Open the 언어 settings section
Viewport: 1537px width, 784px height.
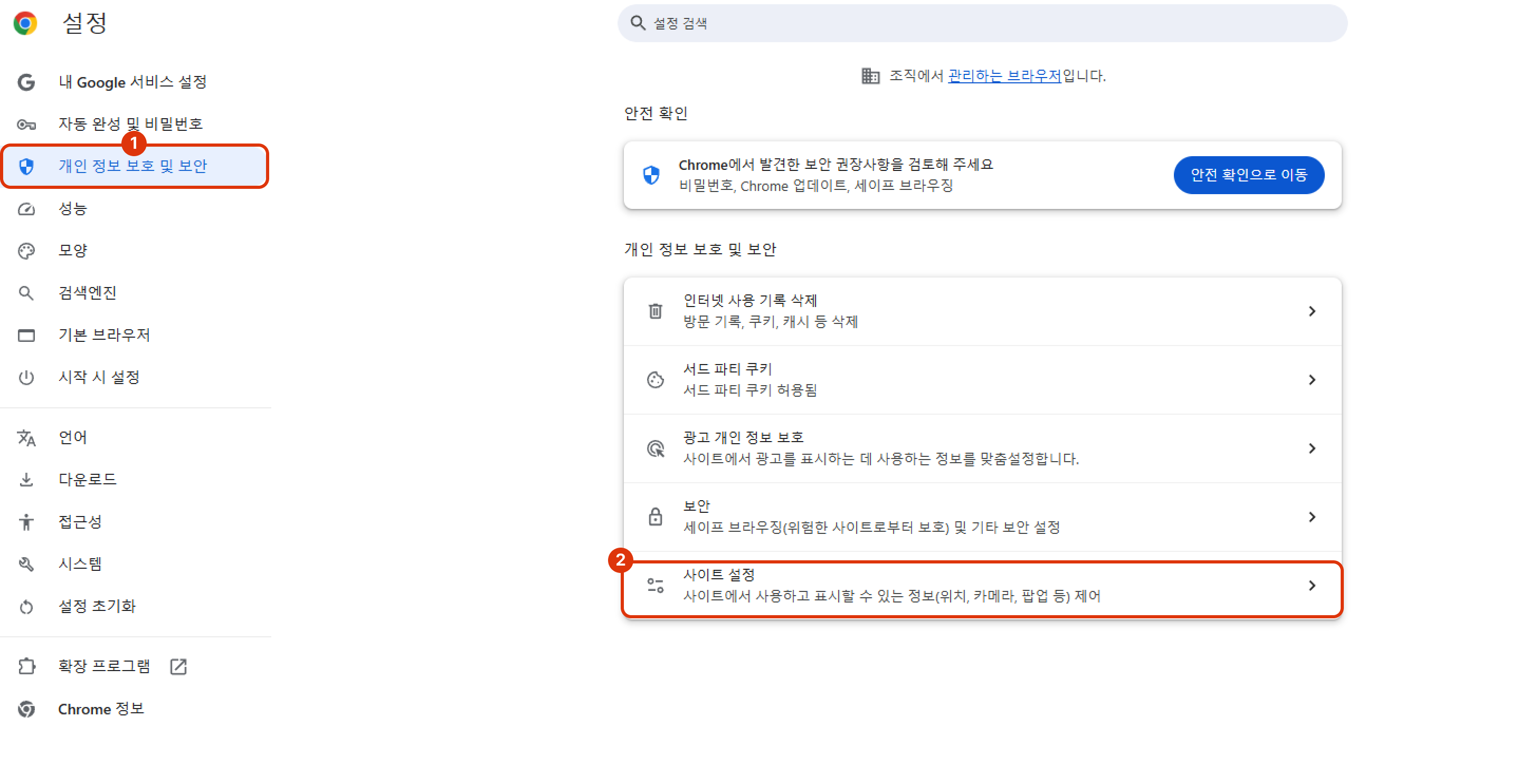[72, 437]
